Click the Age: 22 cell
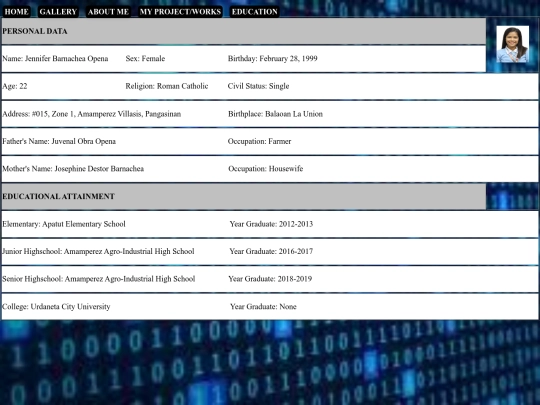This screenshot has width=540, height=405. pyautogui.click(x=14, y=86)
